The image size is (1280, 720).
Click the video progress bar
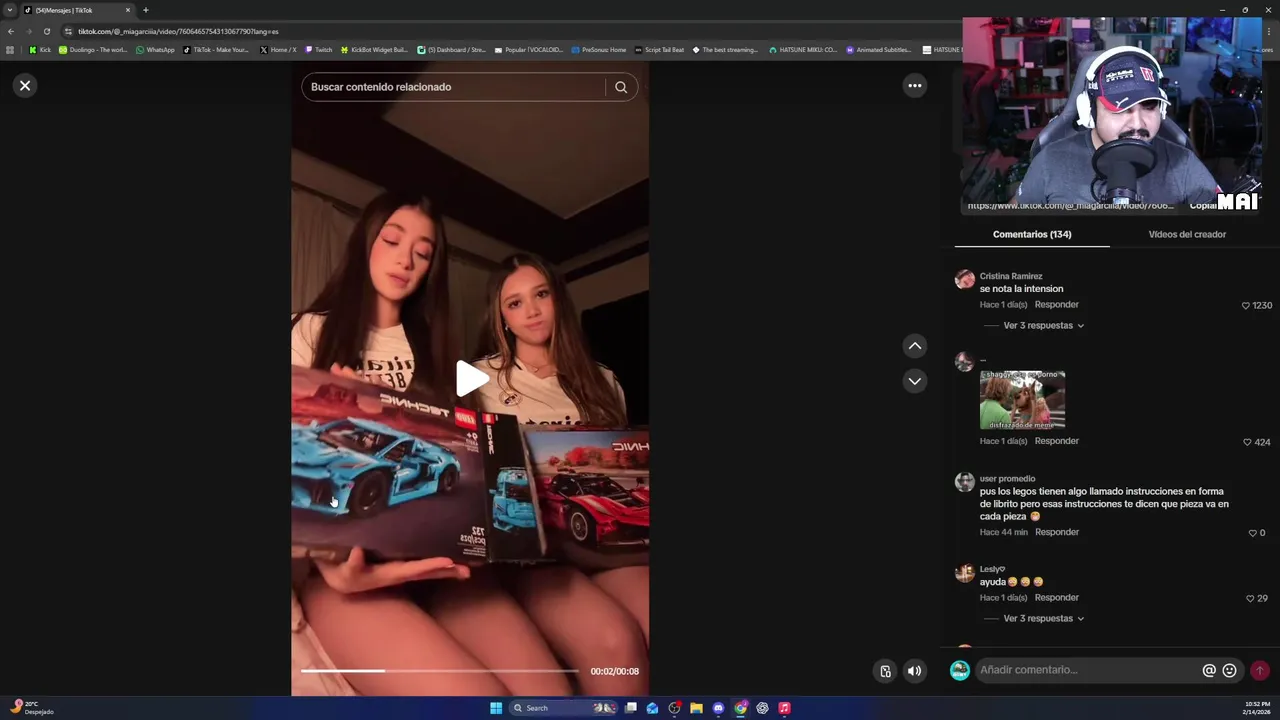tap(439, 671)
